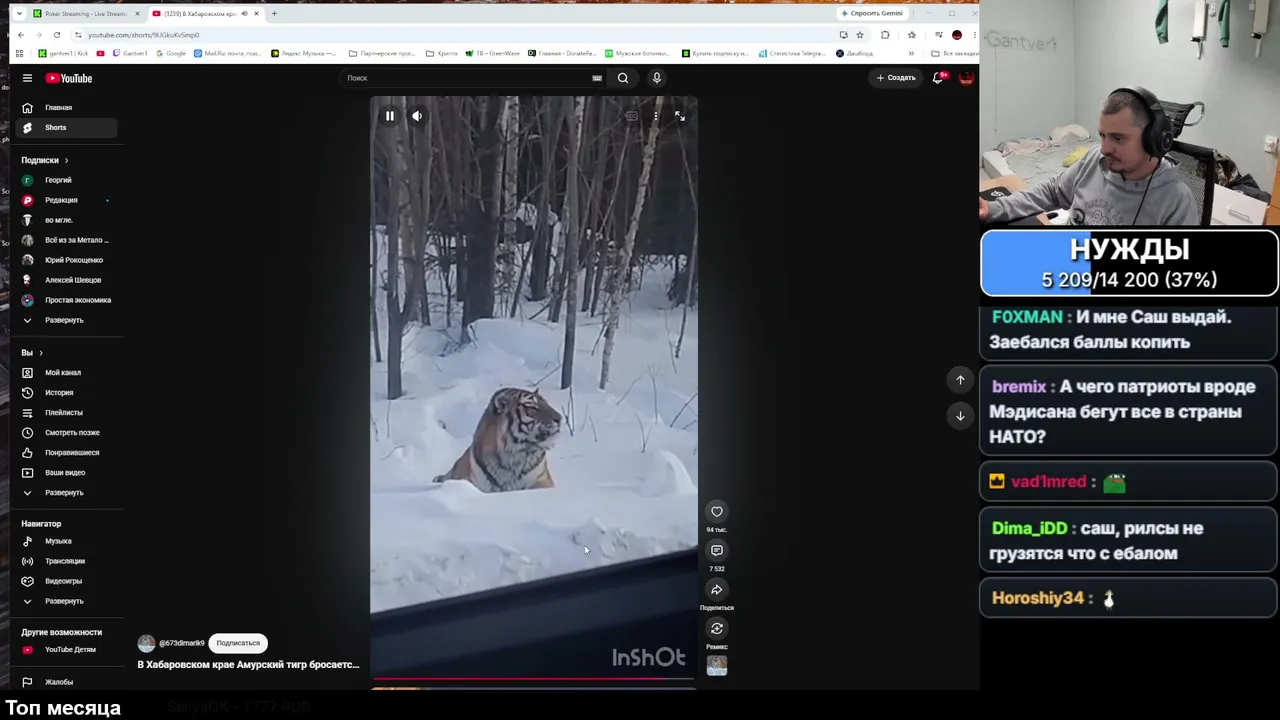The height and width of the screenshot is (720, 1280).
Task: Reload the page
Action: pos(56,35)
